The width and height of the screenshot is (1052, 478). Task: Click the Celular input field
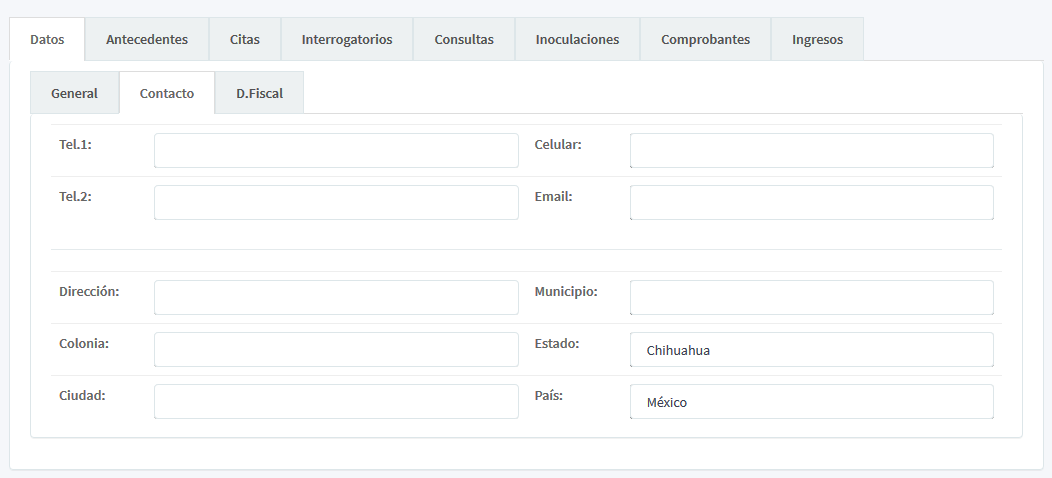tap(811, 151)
